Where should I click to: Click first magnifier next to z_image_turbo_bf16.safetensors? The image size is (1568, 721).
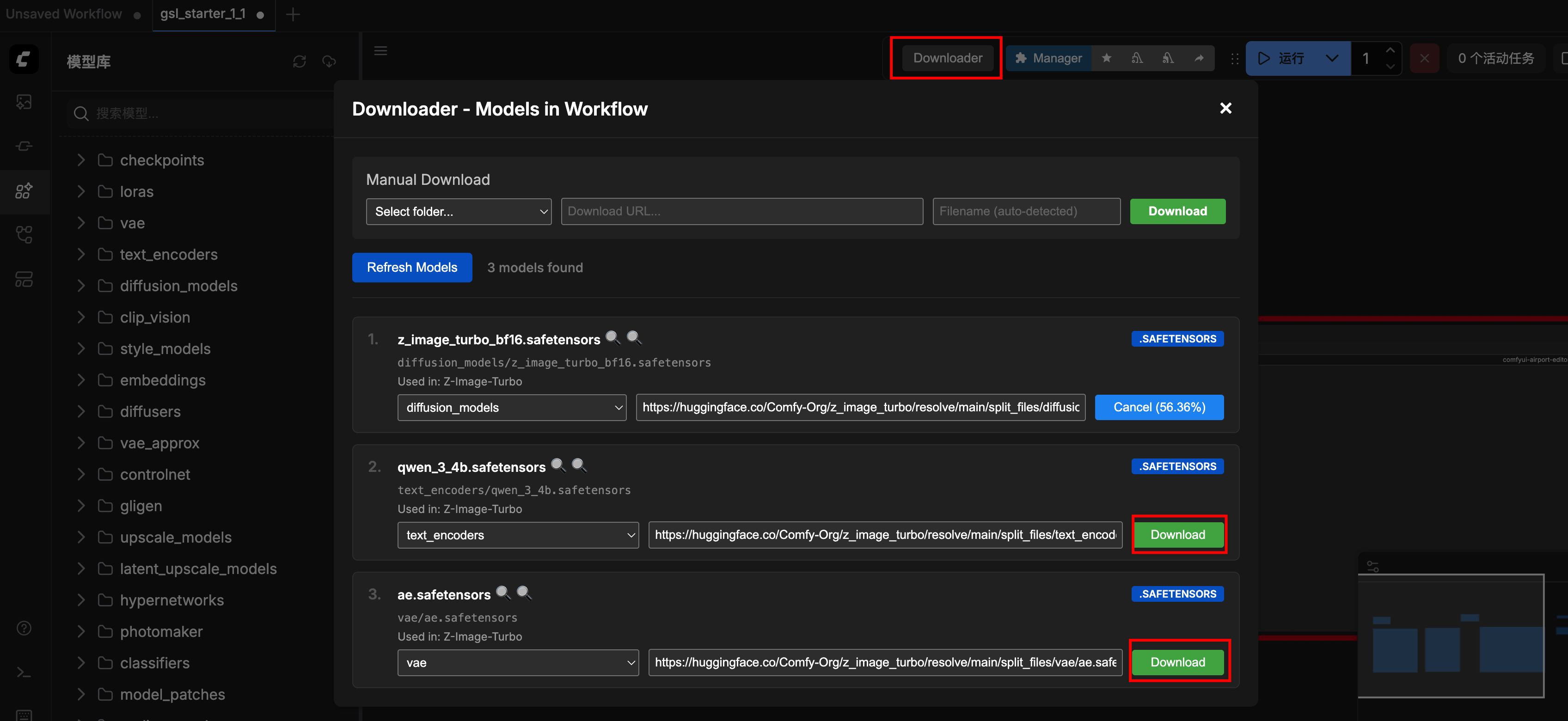tap(612, 338)
